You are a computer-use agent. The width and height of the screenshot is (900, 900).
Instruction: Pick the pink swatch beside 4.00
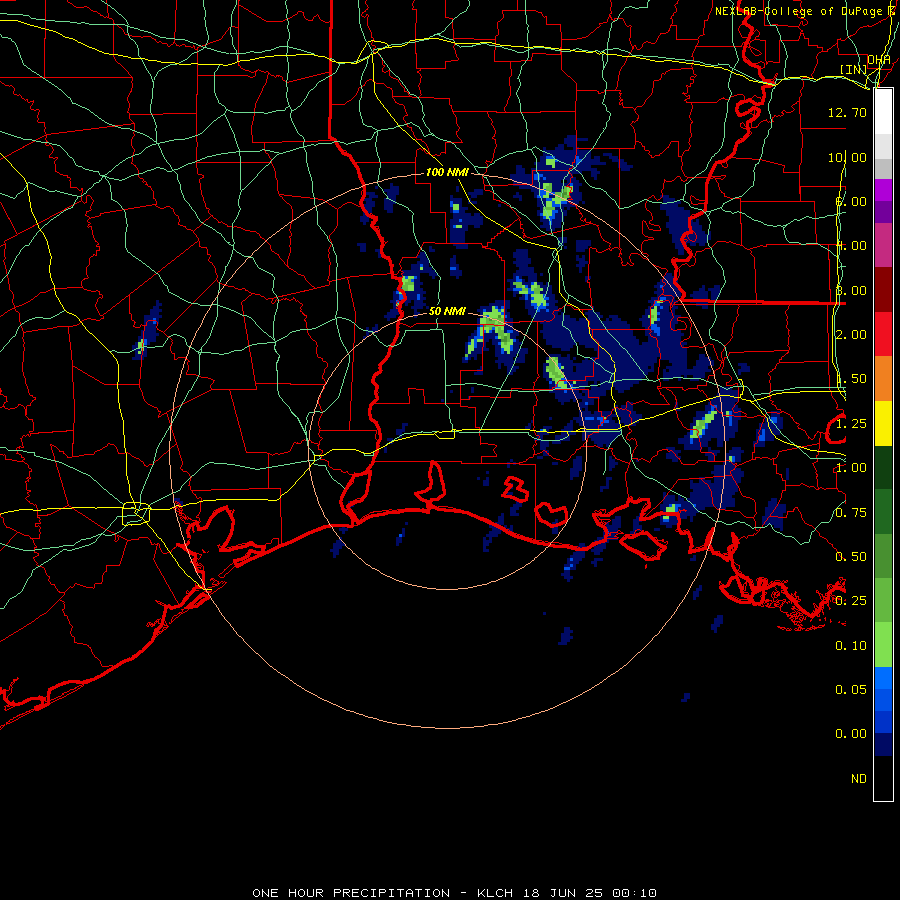pos(883,245)
